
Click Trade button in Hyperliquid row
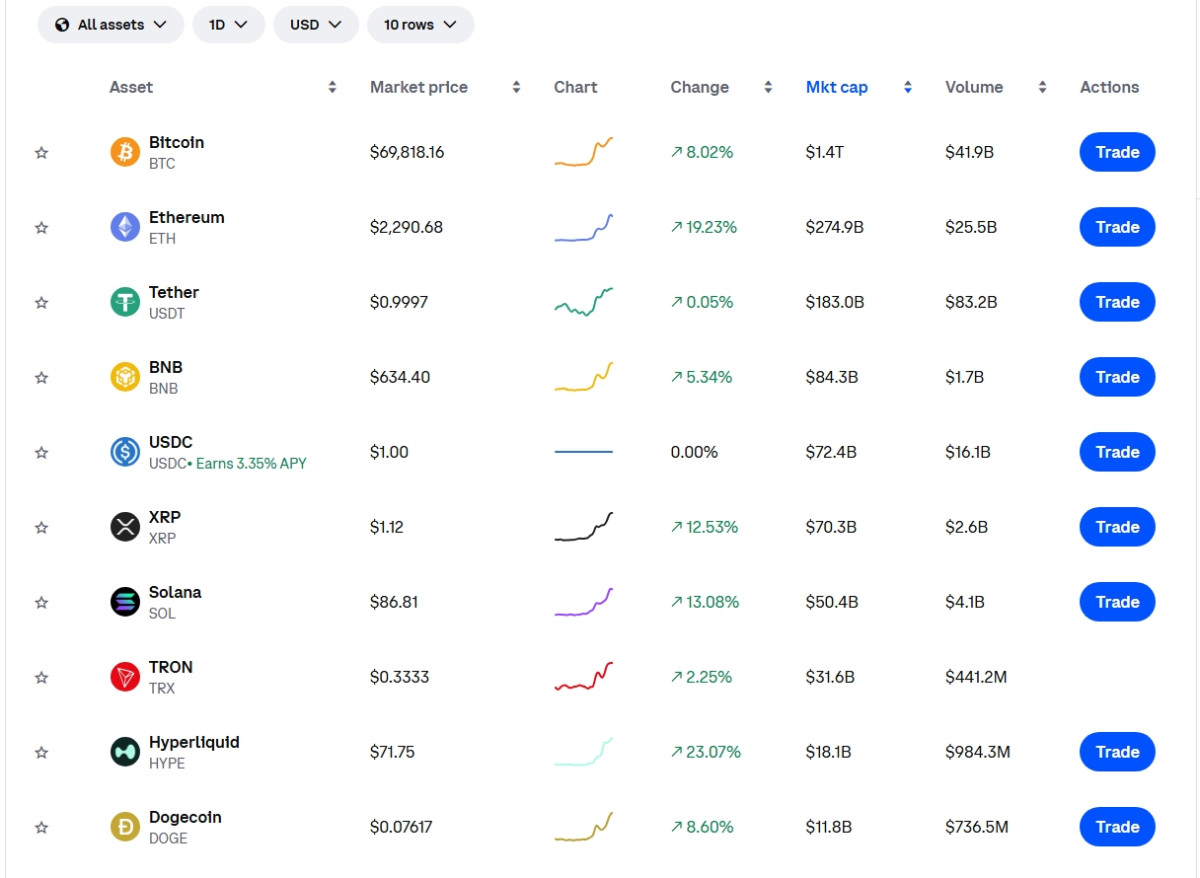[x=1117, y=752]
